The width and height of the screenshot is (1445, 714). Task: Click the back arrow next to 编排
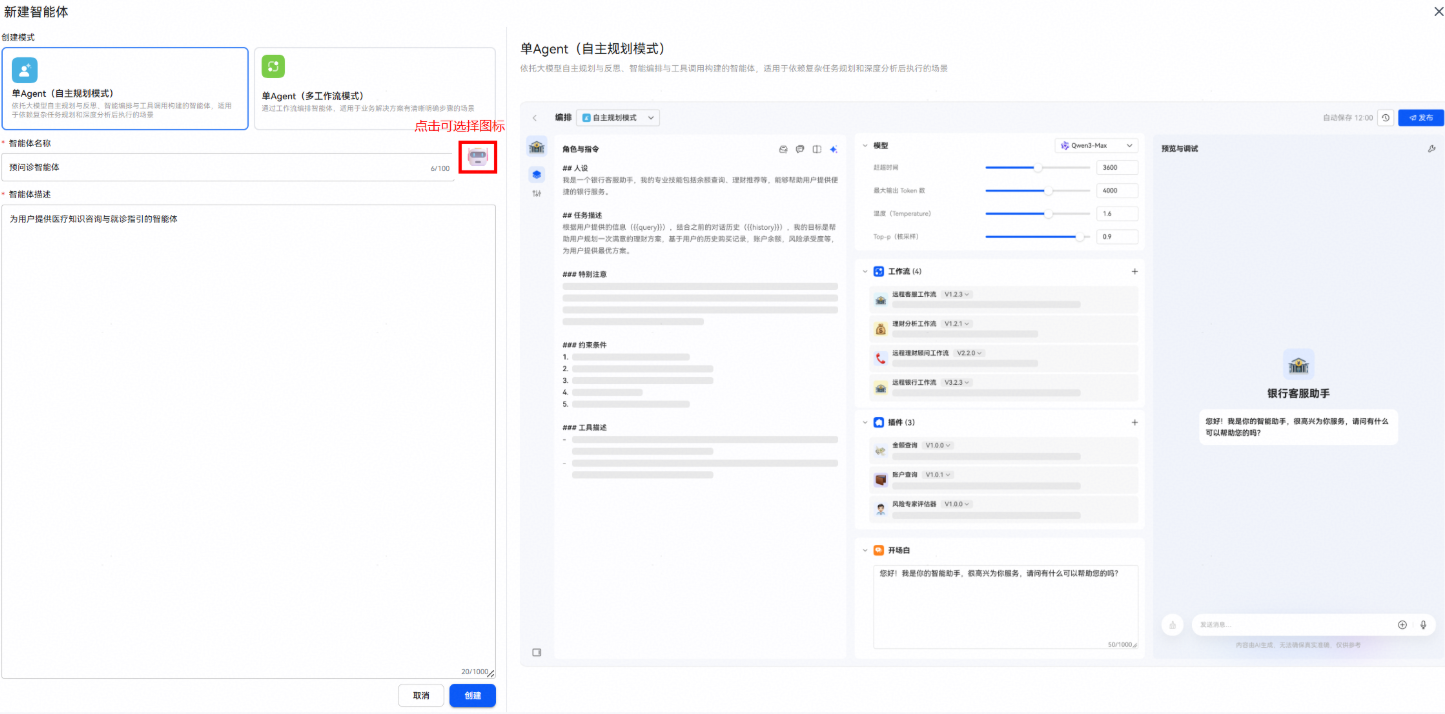(535, 118)
